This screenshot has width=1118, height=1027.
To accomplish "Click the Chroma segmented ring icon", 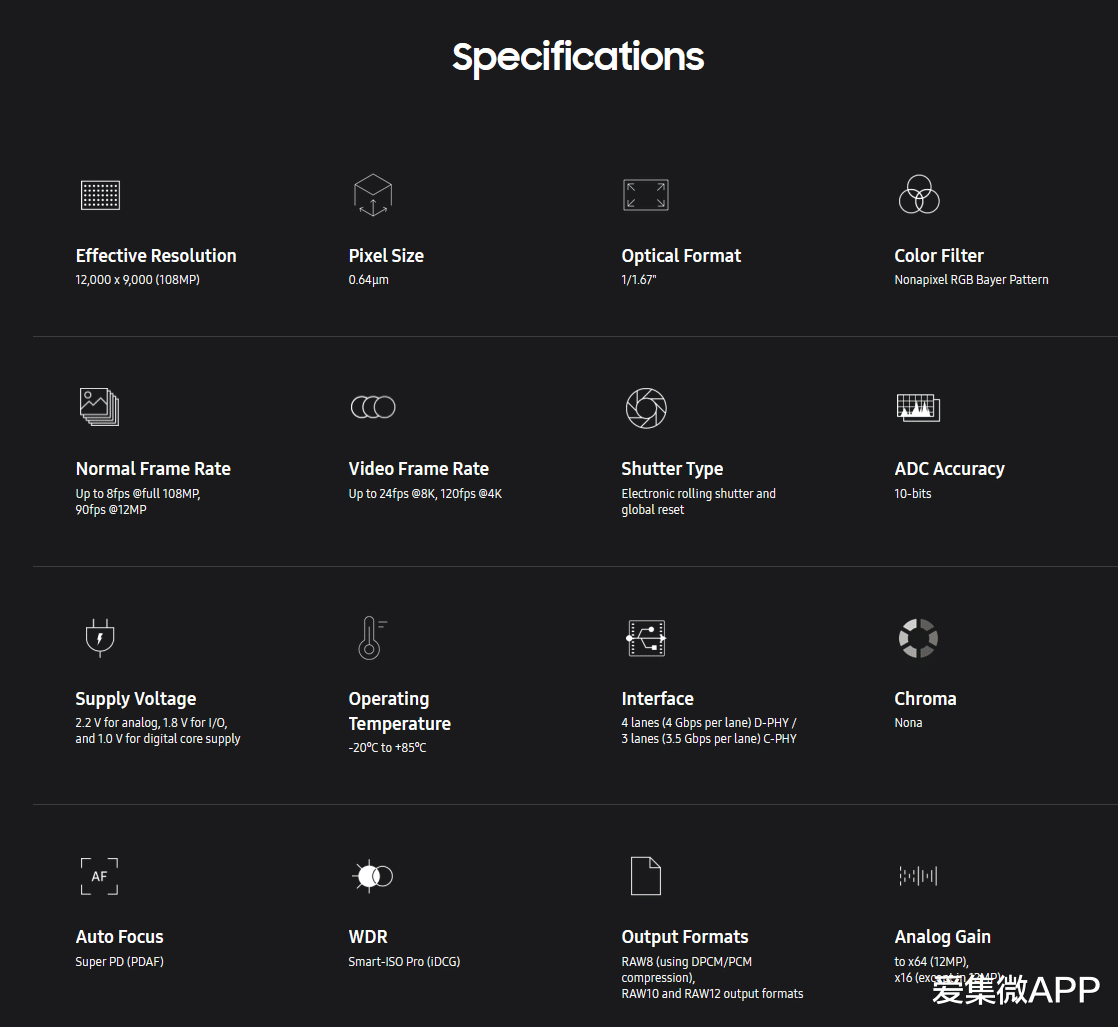I will pyautogui.click(x=918, y=638).
